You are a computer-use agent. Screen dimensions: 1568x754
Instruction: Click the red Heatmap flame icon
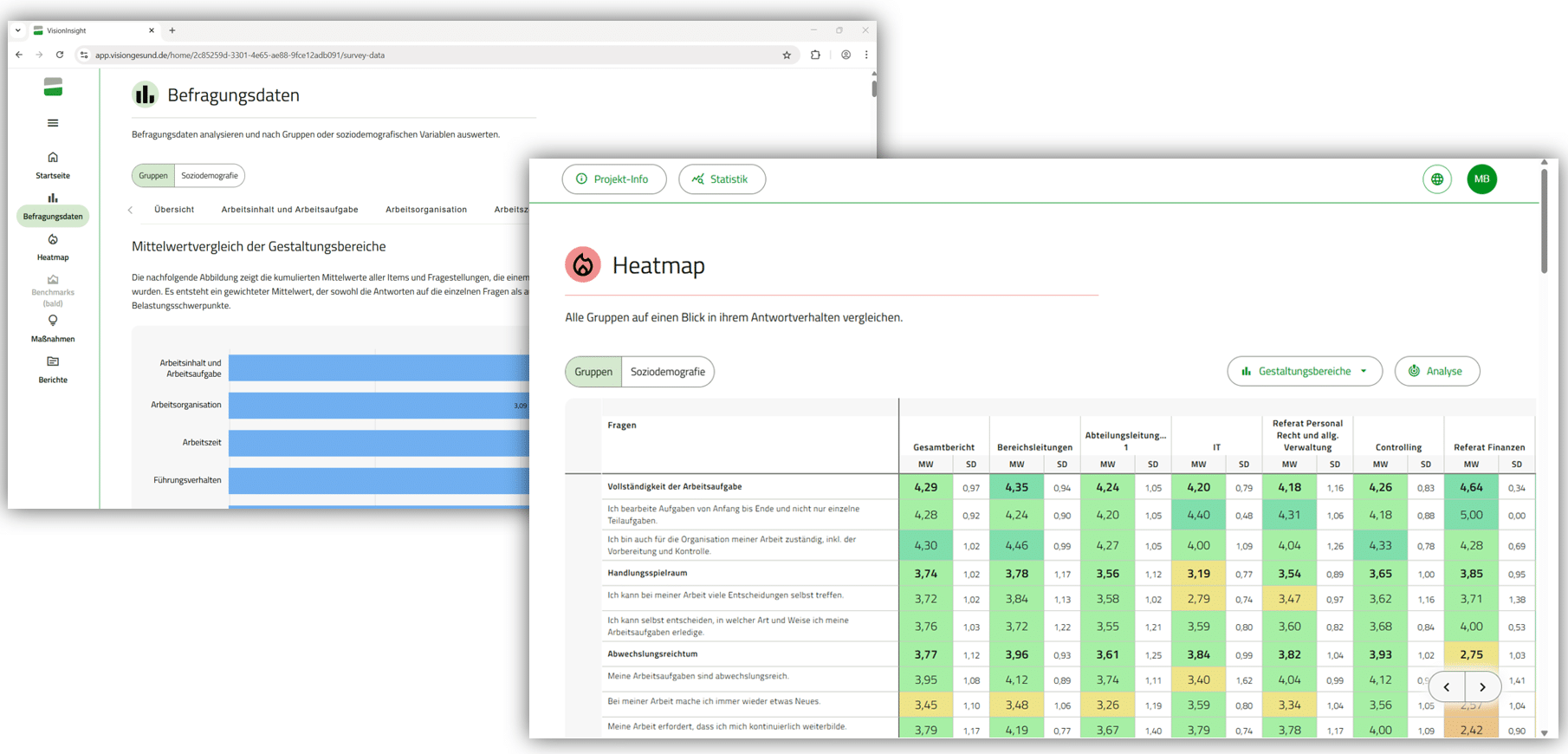583,265
